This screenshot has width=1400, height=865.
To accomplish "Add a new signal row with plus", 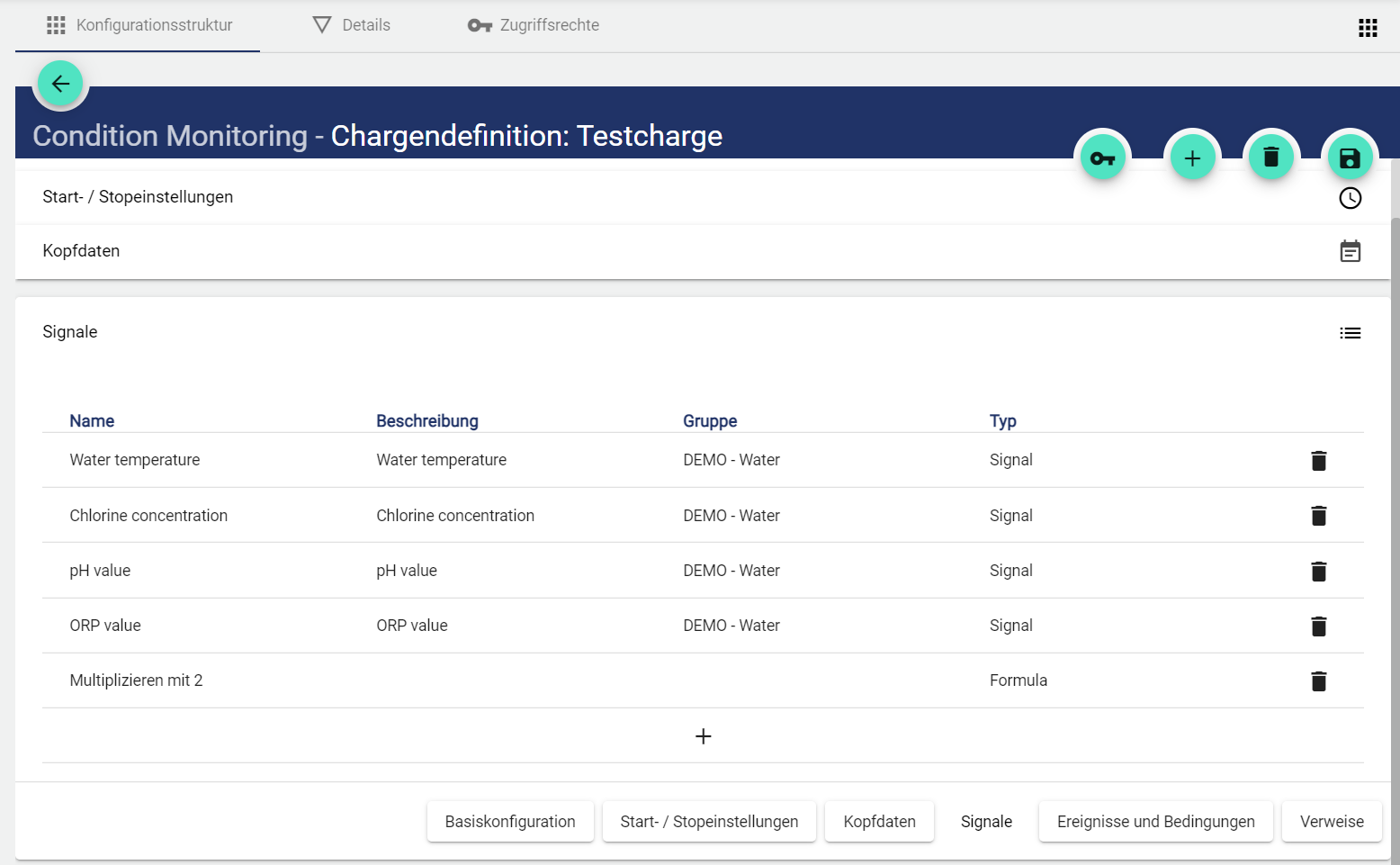I will [x=703, y=736].
